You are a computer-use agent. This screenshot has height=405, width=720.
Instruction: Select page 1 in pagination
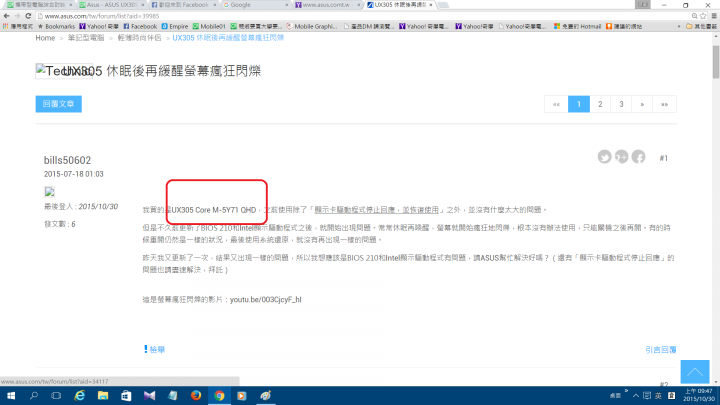click(579, 104)
